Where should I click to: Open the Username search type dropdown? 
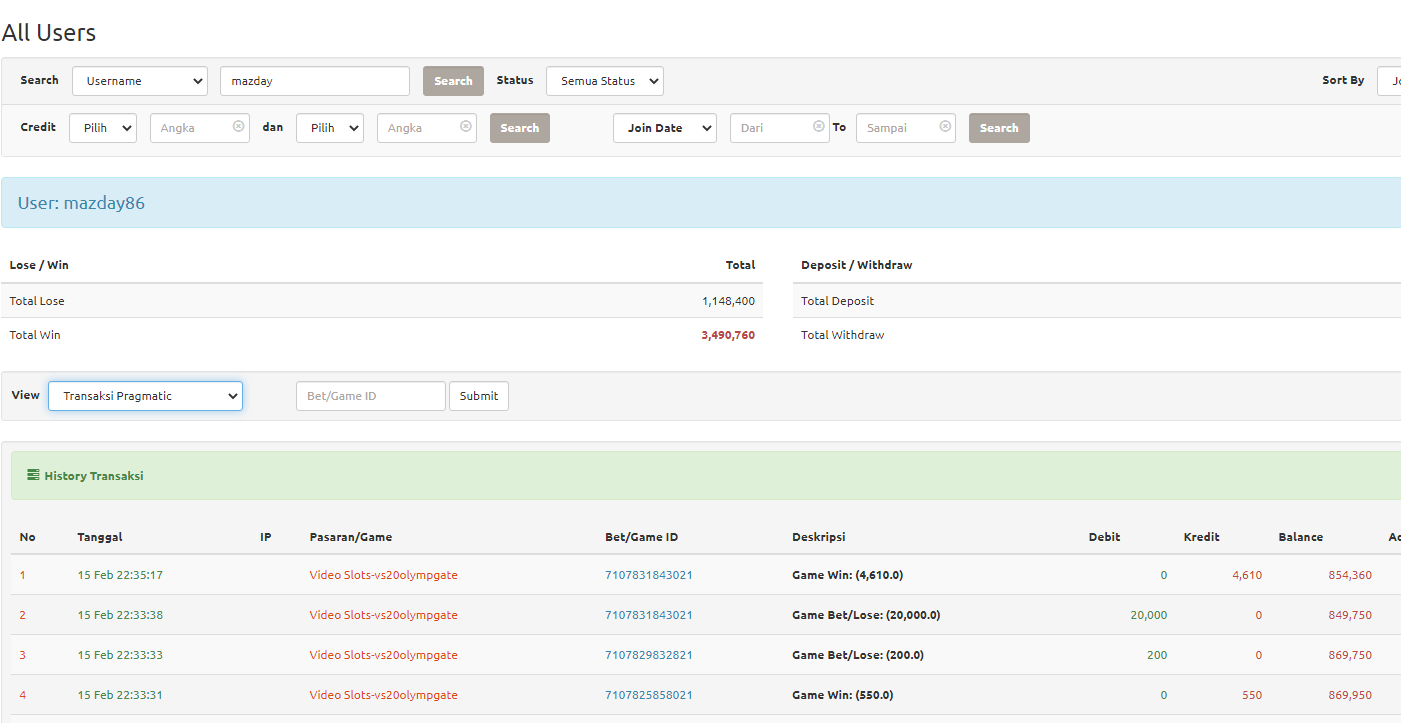coord(139,81)
